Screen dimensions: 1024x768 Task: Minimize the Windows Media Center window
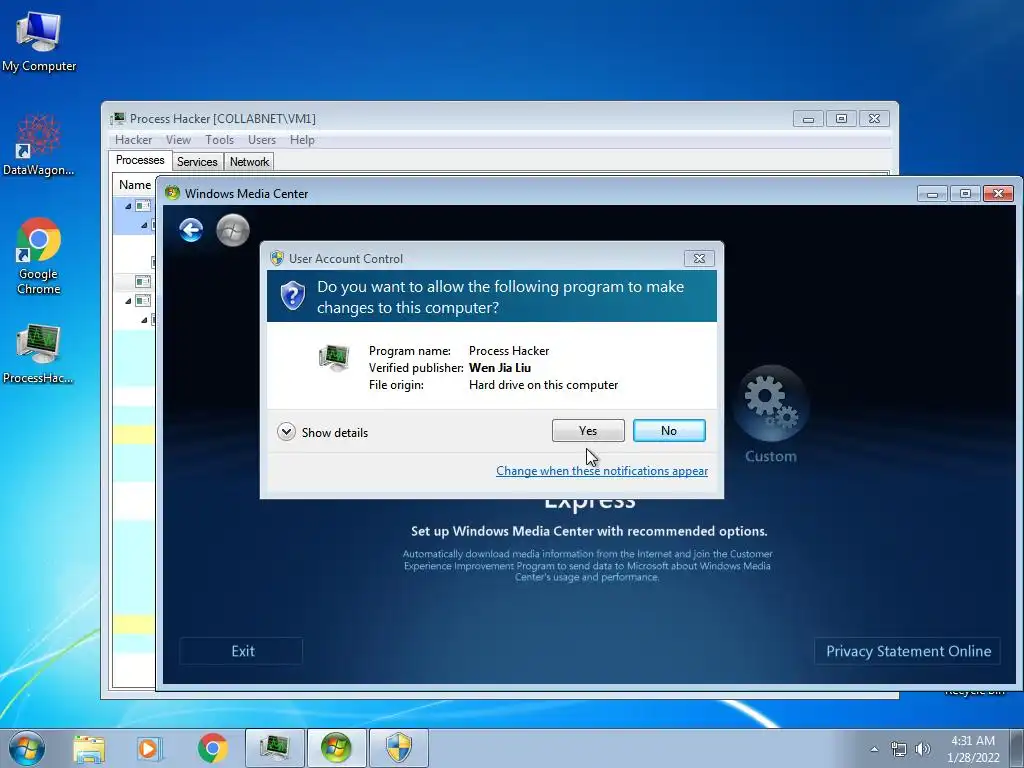click(x=932, y=193)
